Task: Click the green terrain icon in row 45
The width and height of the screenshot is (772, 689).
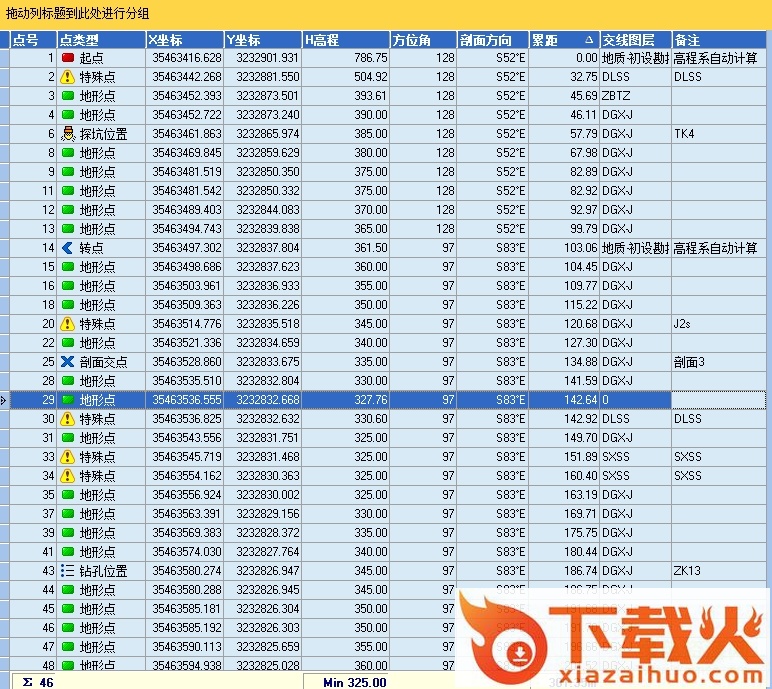Action: pos(68,609)
